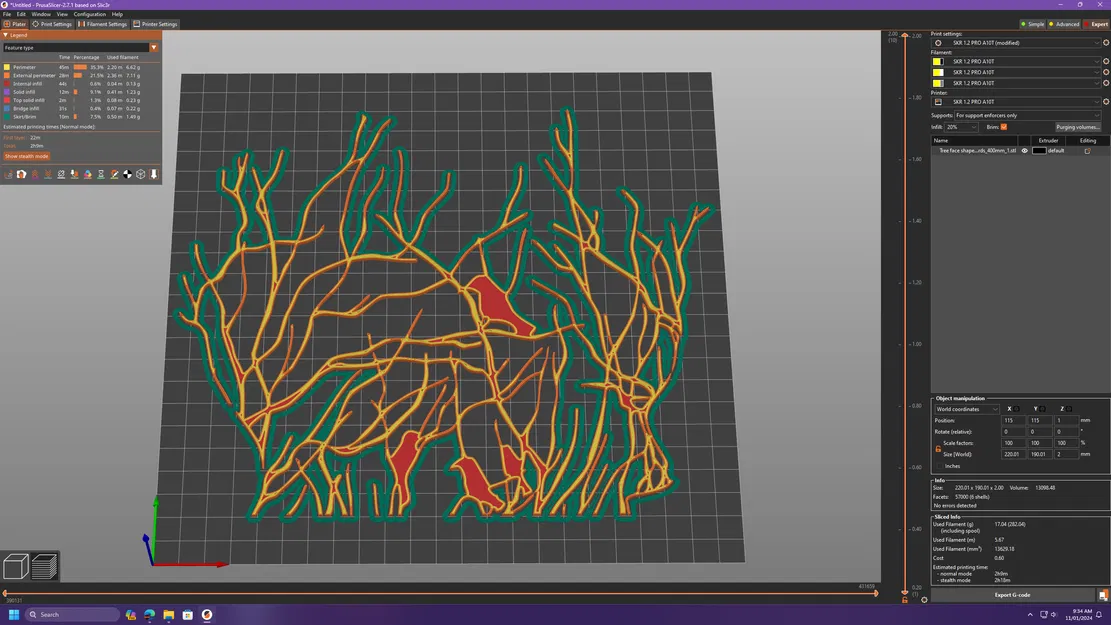Switch to the Printer Settings tab
The height and width of the screenshot is (625, 1111).
click(156, 24)
